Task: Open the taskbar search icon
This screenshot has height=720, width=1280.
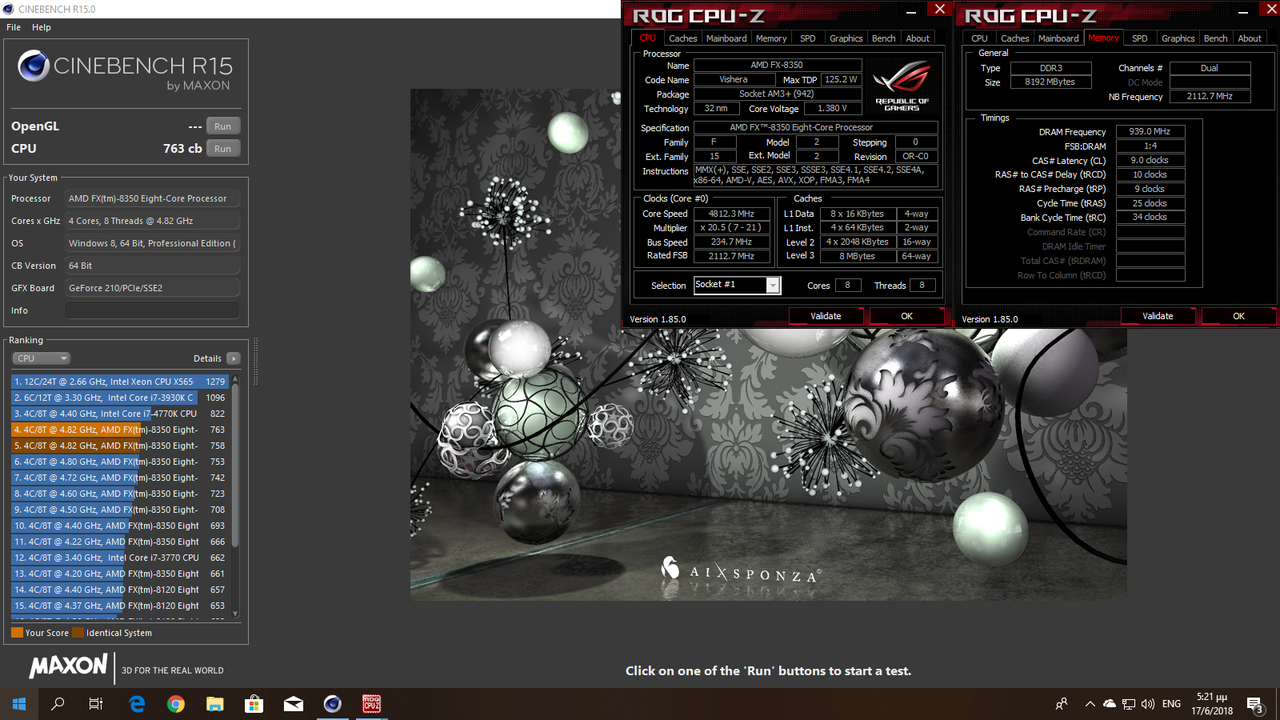Action: tap(58, 704)
